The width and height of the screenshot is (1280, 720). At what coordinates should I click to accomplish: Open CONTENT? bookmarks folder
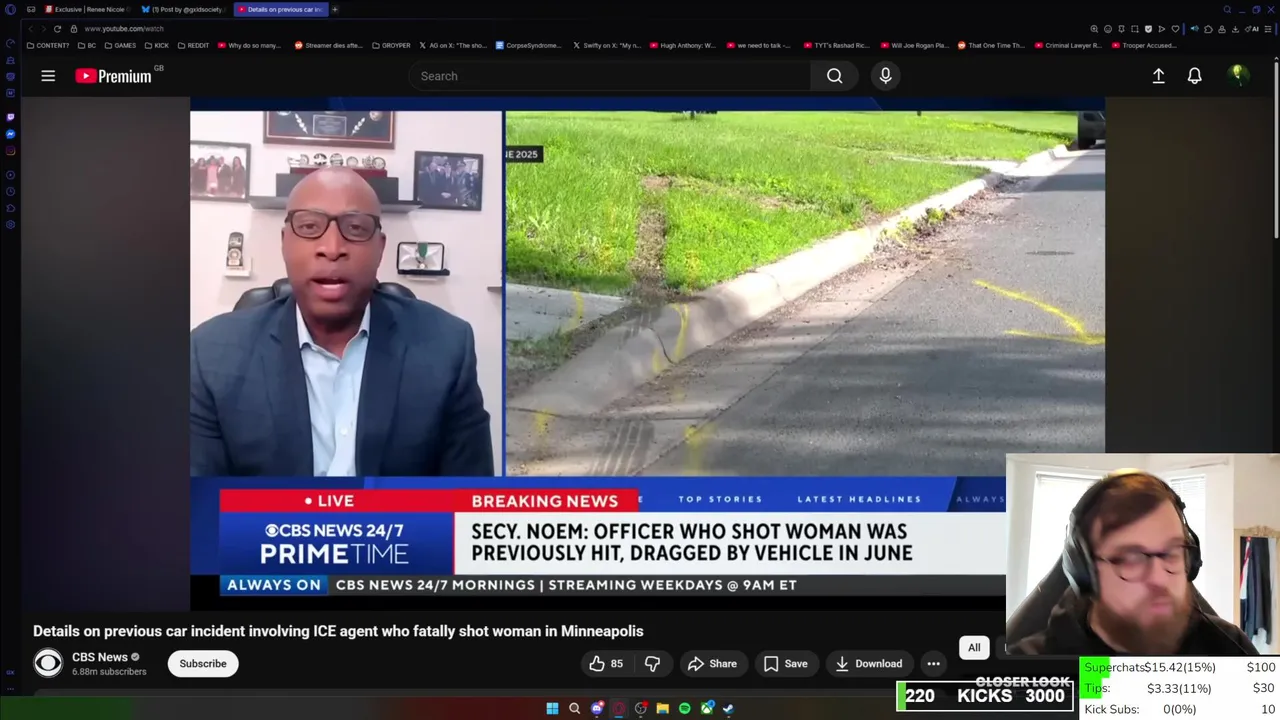[x=48, y=45]
